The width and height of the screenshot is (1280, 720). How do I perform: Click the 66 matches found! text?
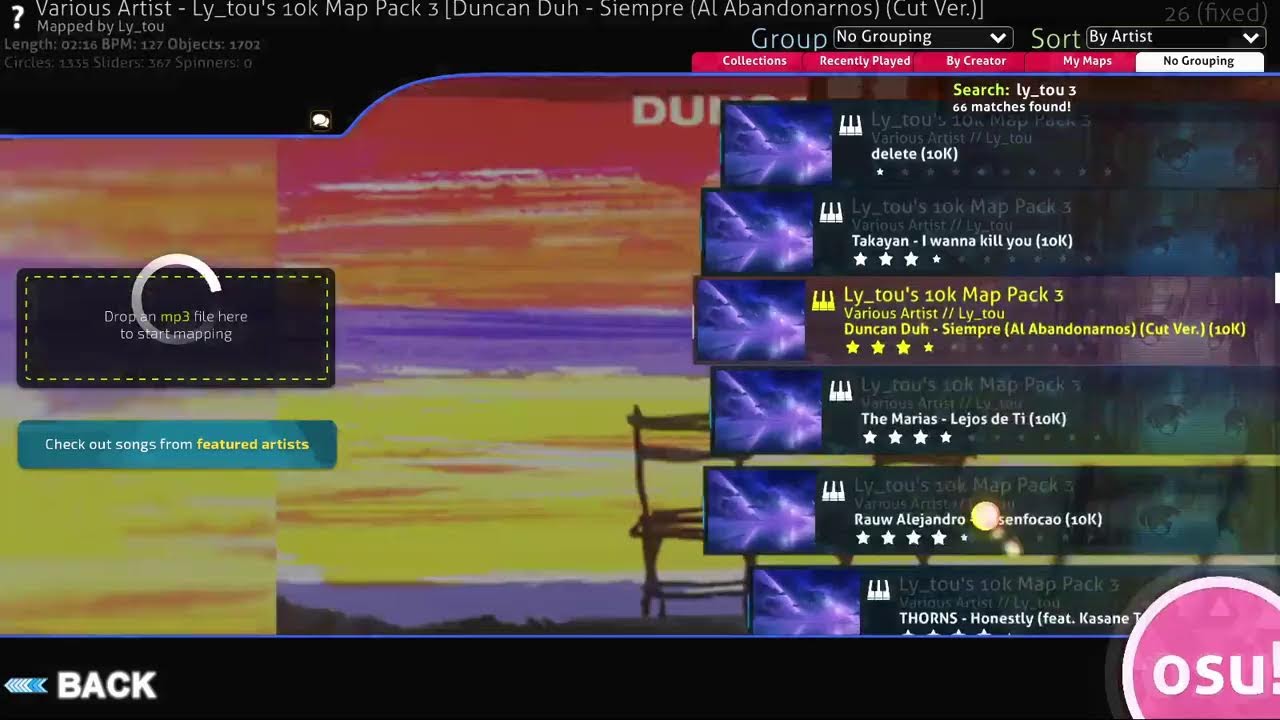click(1012, 106)
